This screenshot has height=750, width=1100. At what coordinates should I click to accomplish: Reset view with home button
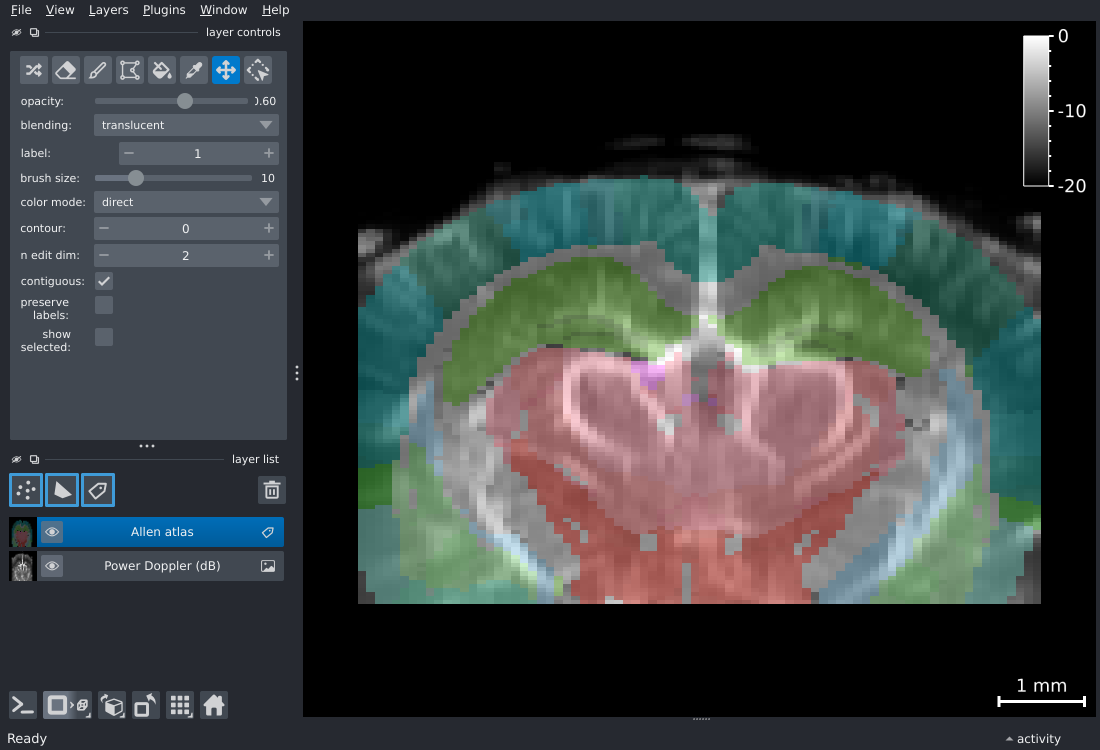pos(214,705)
